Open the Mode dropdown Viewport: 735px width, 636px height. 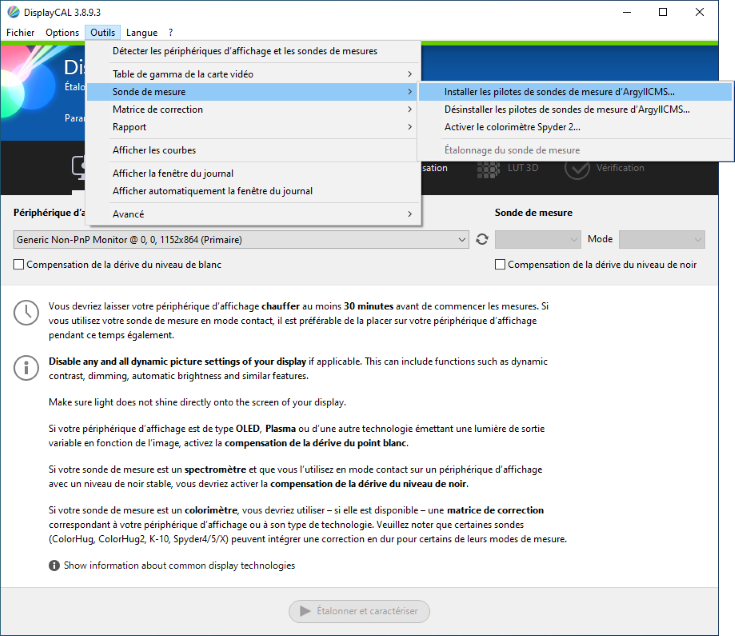pos(661,240)
